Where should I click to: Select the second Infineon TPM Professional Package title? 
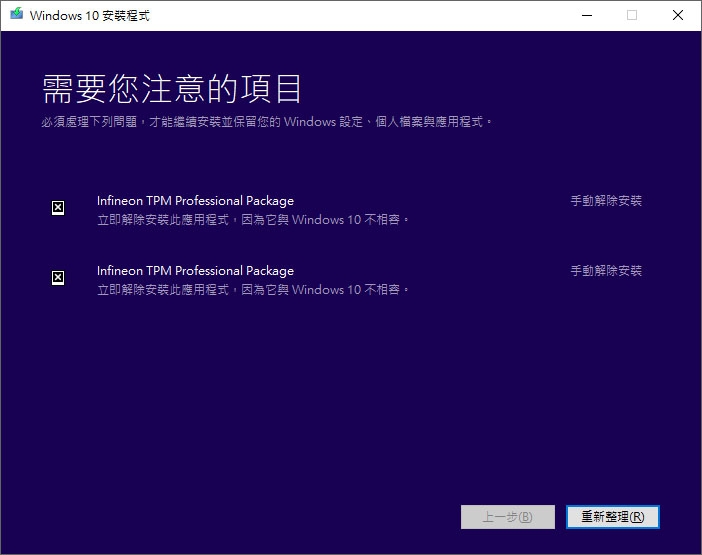[195, 271]
